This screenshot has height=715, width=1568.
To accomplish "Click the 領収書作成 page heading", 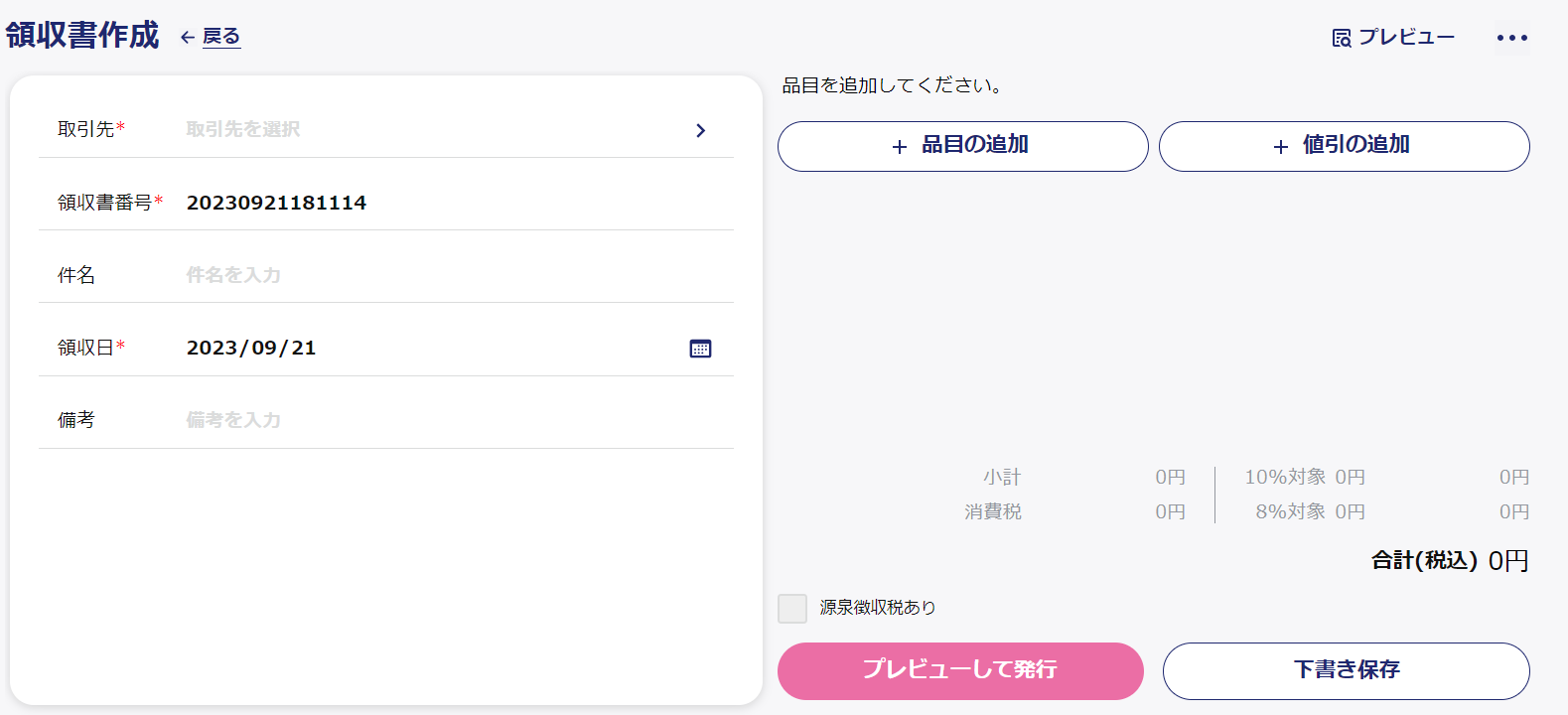I will pyautogui.click(x=82, y=35).
